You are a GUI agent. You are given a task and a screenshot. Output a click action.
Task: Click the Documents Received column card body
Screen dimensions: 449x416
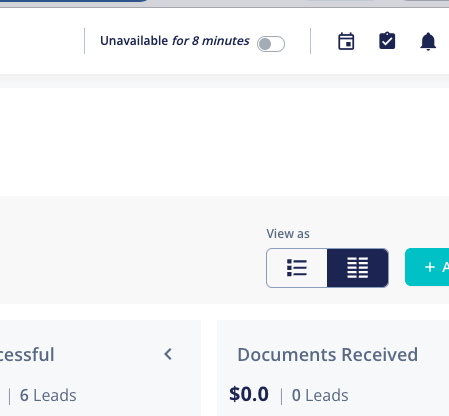tap(333, 368)
